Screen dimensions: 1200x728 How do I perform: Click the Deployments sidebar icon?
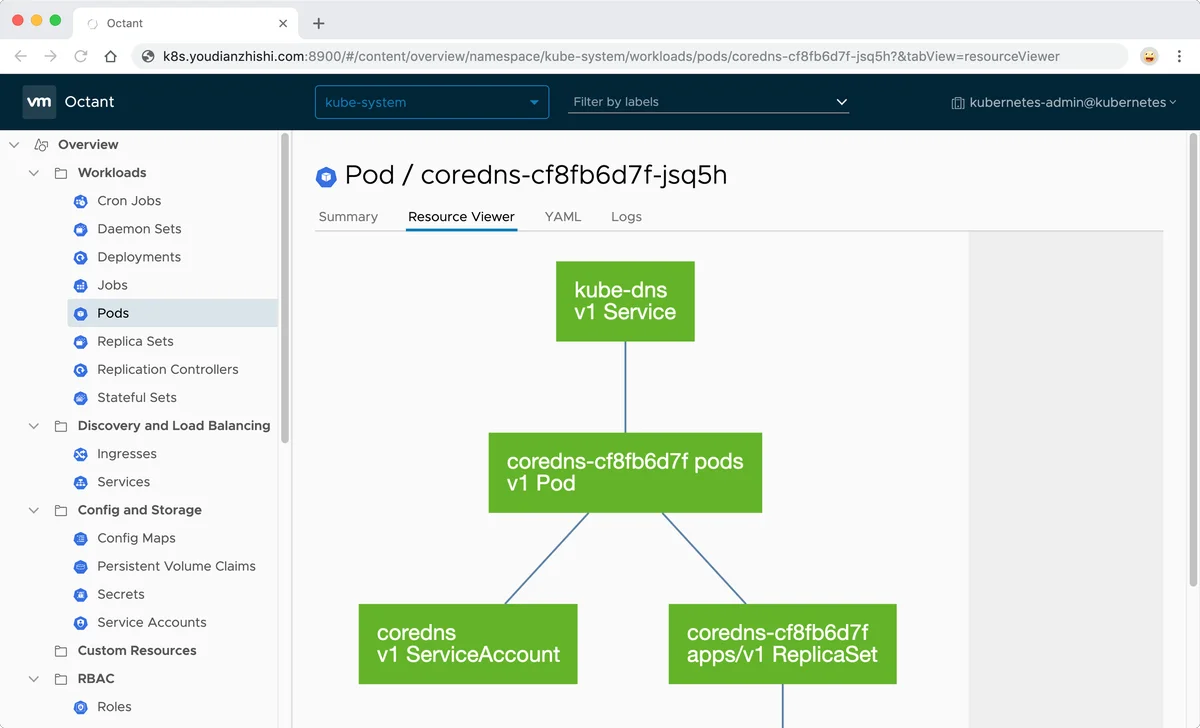pyautogui.click(x=81, y=257)
